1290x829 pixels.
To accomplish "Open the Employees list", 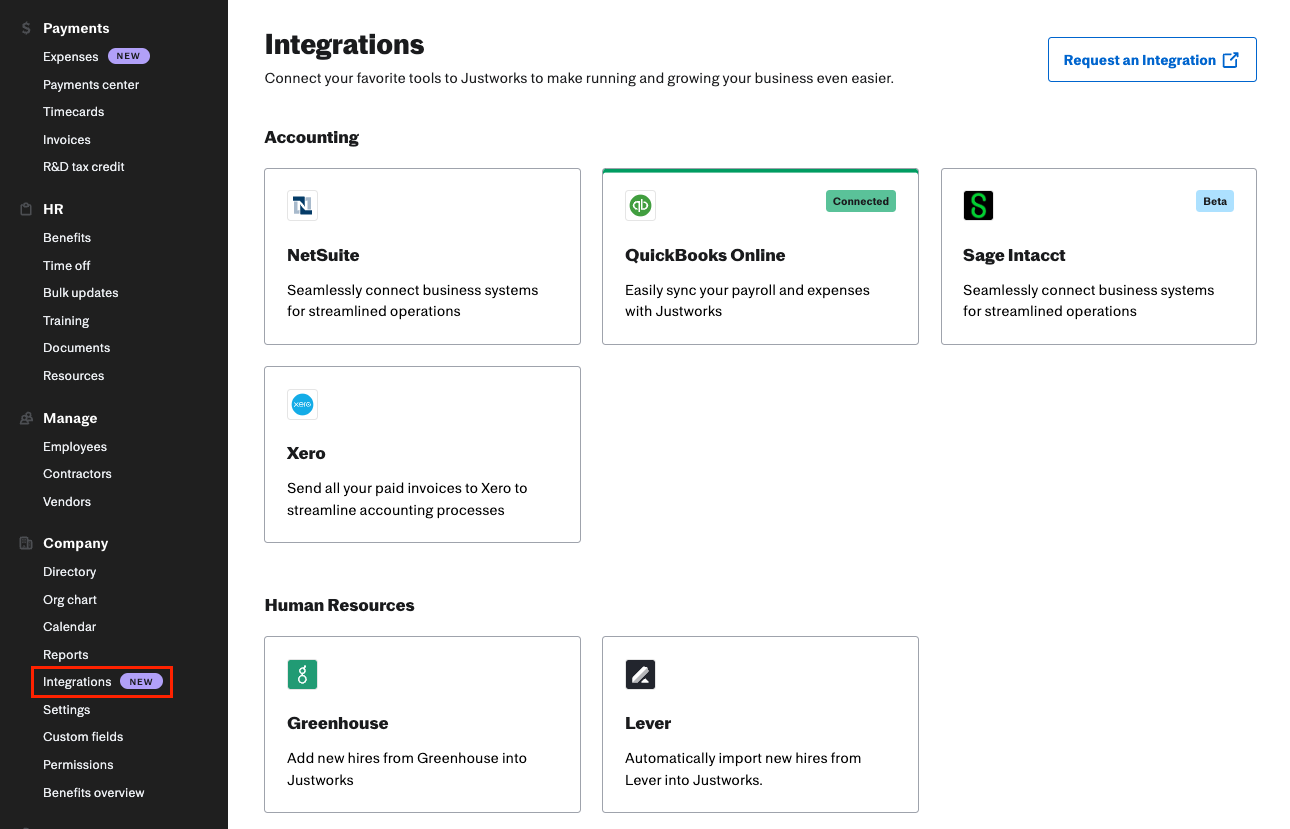I will pyautogui.click(x=75, y=447).
